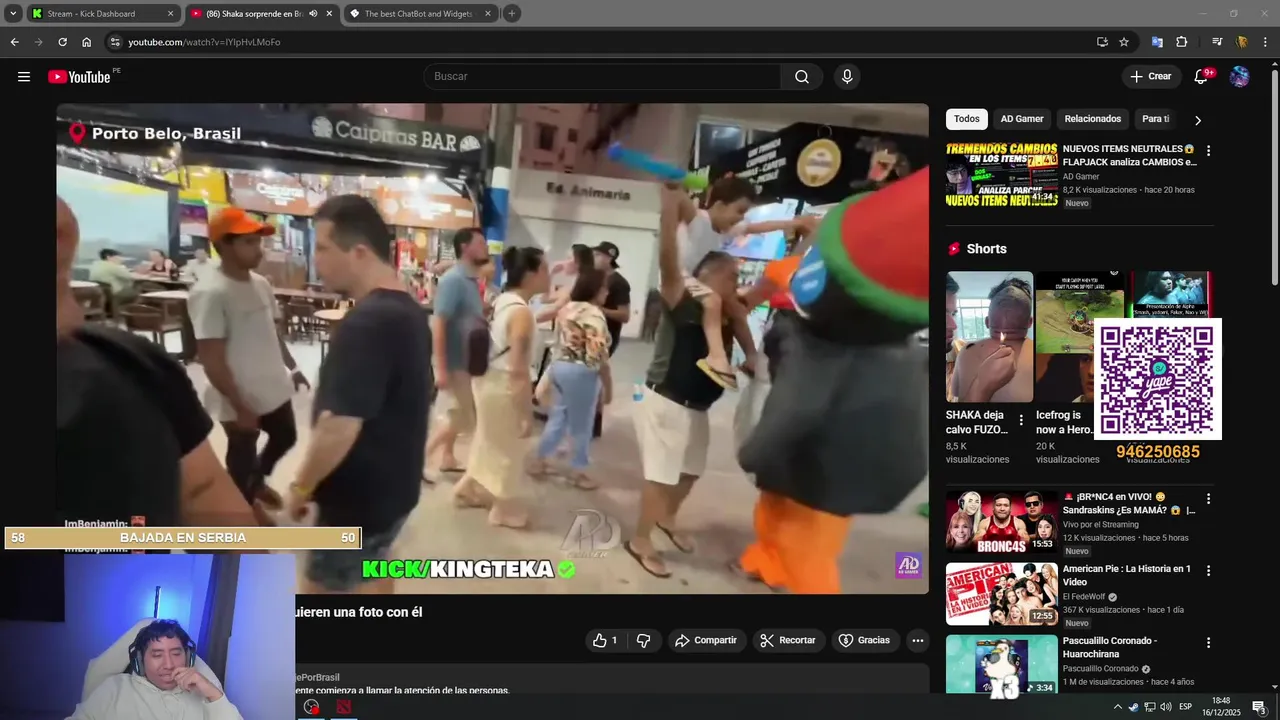The image size is (1280, 720).
Task: Open the SHAKA deja calvo short thumbnail
Action: click(990, 337)
